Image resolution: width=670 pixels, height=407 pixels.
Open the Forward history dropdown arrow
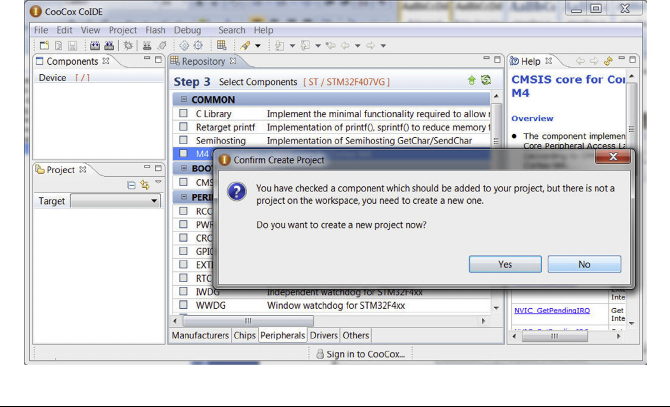[383, 46]
